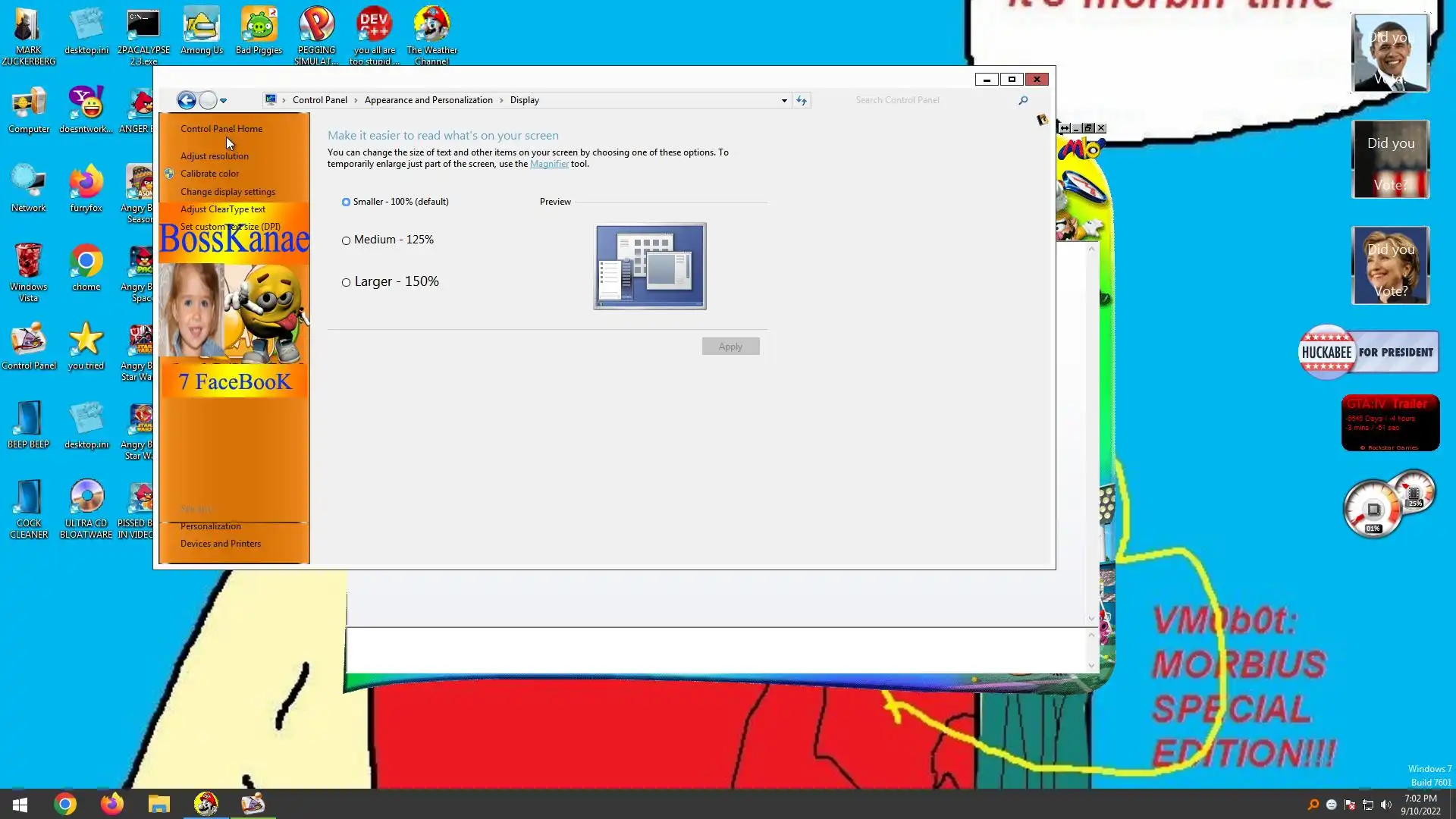Click the volume speaker tray icon
This screenshot has height=819, width=1456.
coord(1386,805)
